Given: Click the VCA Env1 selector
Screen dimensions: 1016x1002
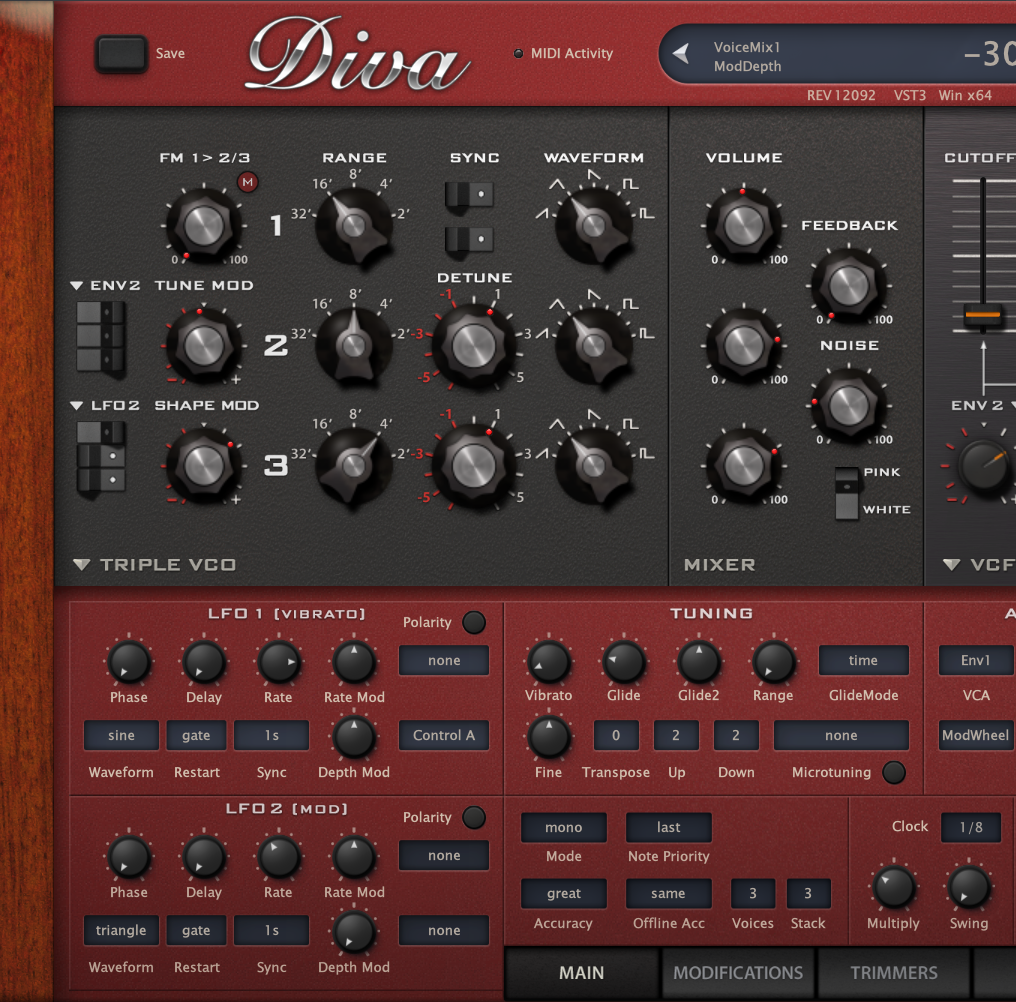Looking at the screenshot, I should 976,660.
